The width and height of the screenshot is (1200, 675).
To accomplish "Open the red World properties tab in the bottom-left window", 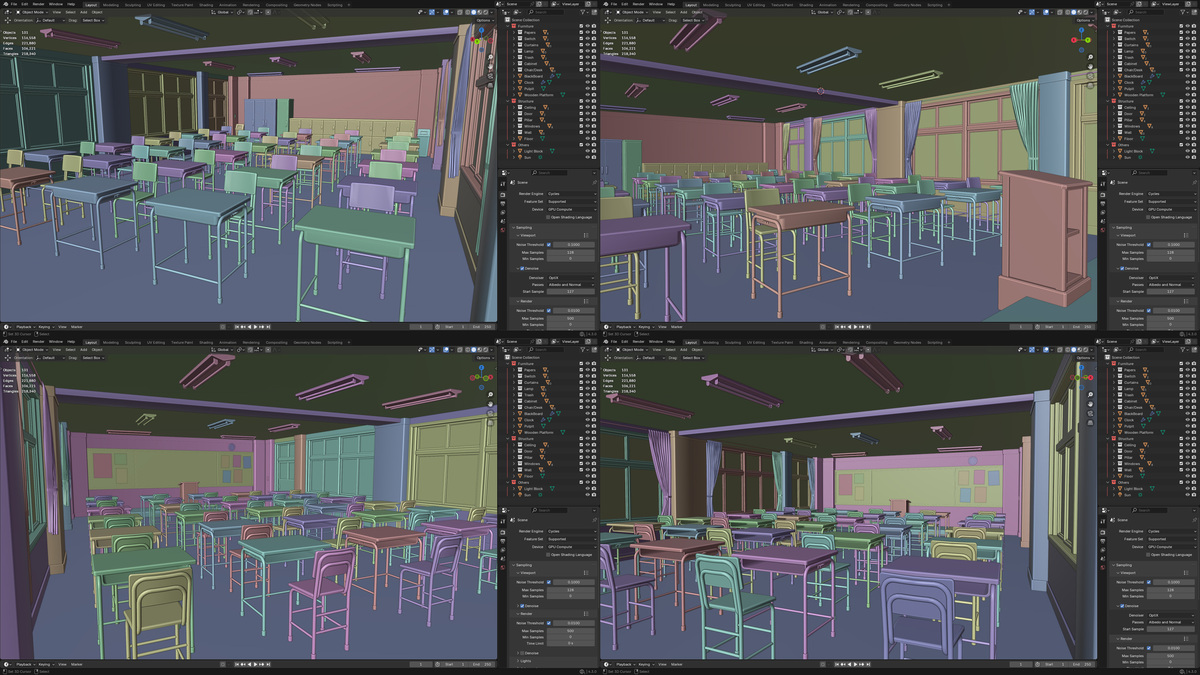I will point(503,567).
